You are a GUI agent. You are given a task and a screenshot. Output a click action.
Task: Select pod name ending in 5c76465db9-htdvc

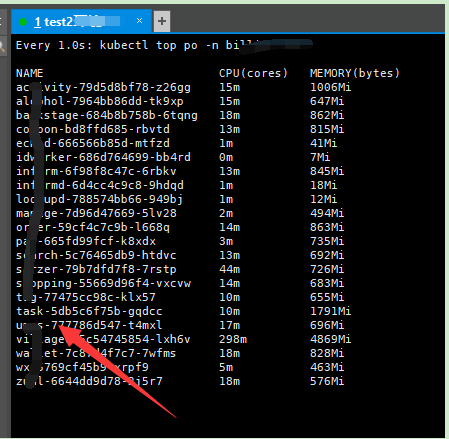tap(96, 255)
